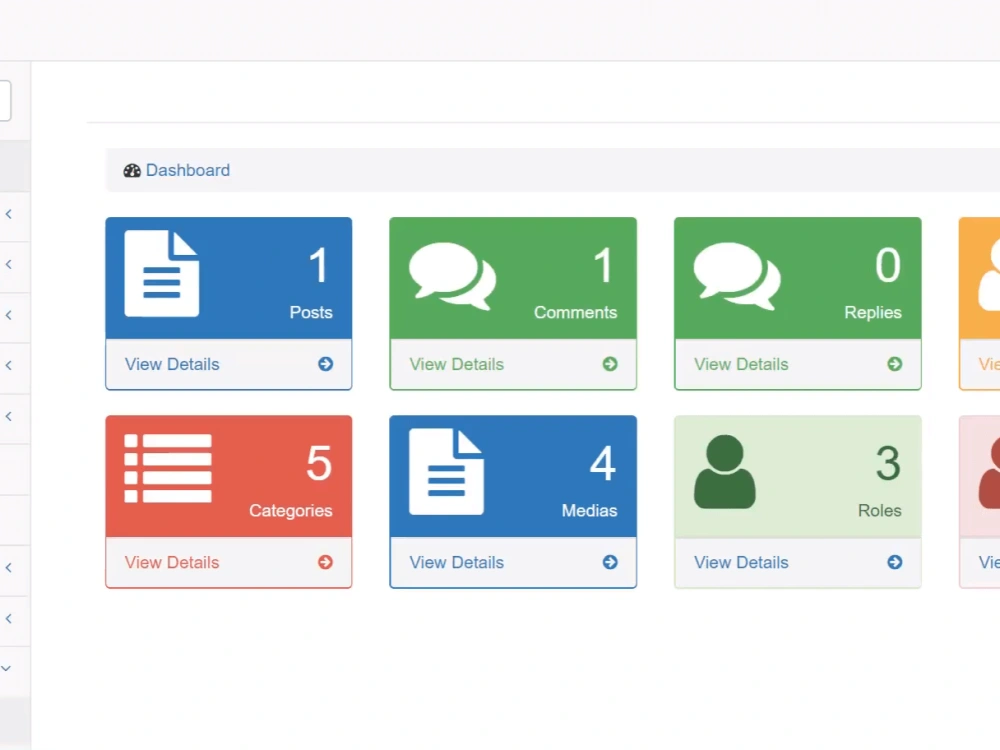Image resolution: width=1000 pixels, height=750 pixels.
Task: Click the user silhouette icon on Roles card
Action: tap(724, 472)
